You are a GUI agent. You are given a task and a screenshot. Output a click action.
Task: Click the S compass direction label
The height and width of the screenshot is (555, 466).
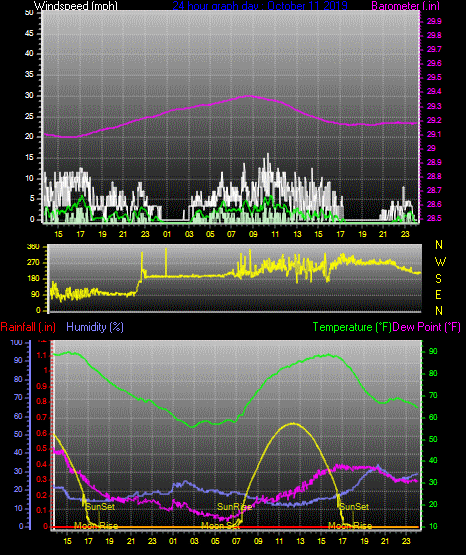[438, 279]
